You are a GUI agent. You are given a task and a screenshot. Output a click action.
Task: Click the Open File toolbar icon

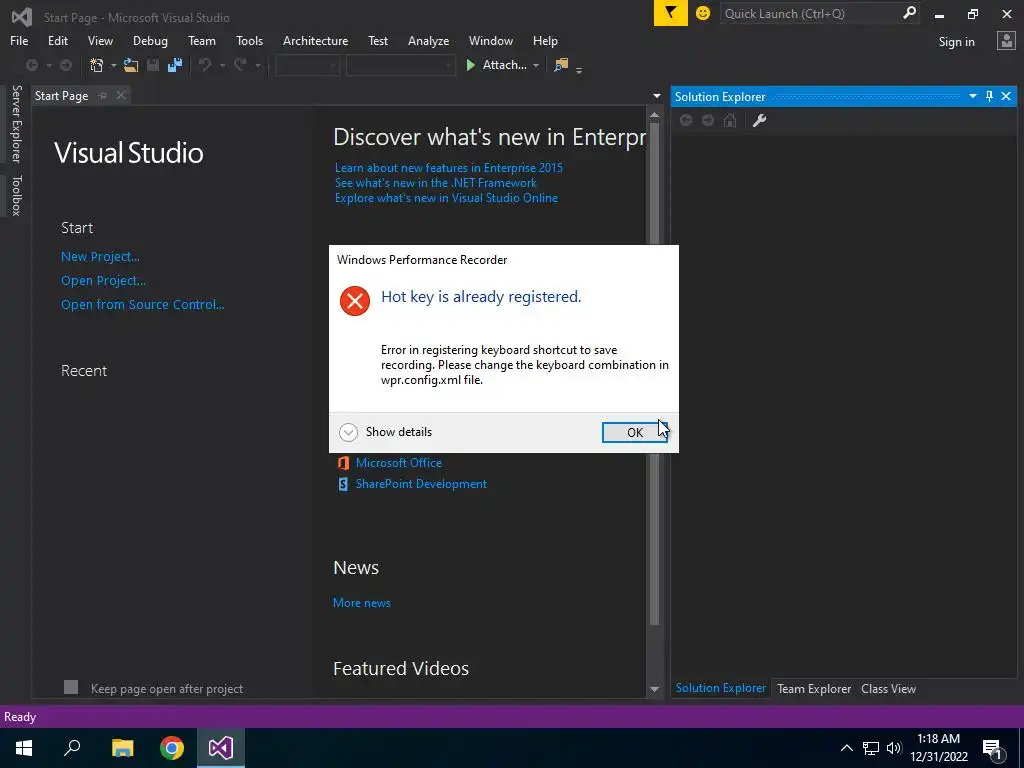131,65
